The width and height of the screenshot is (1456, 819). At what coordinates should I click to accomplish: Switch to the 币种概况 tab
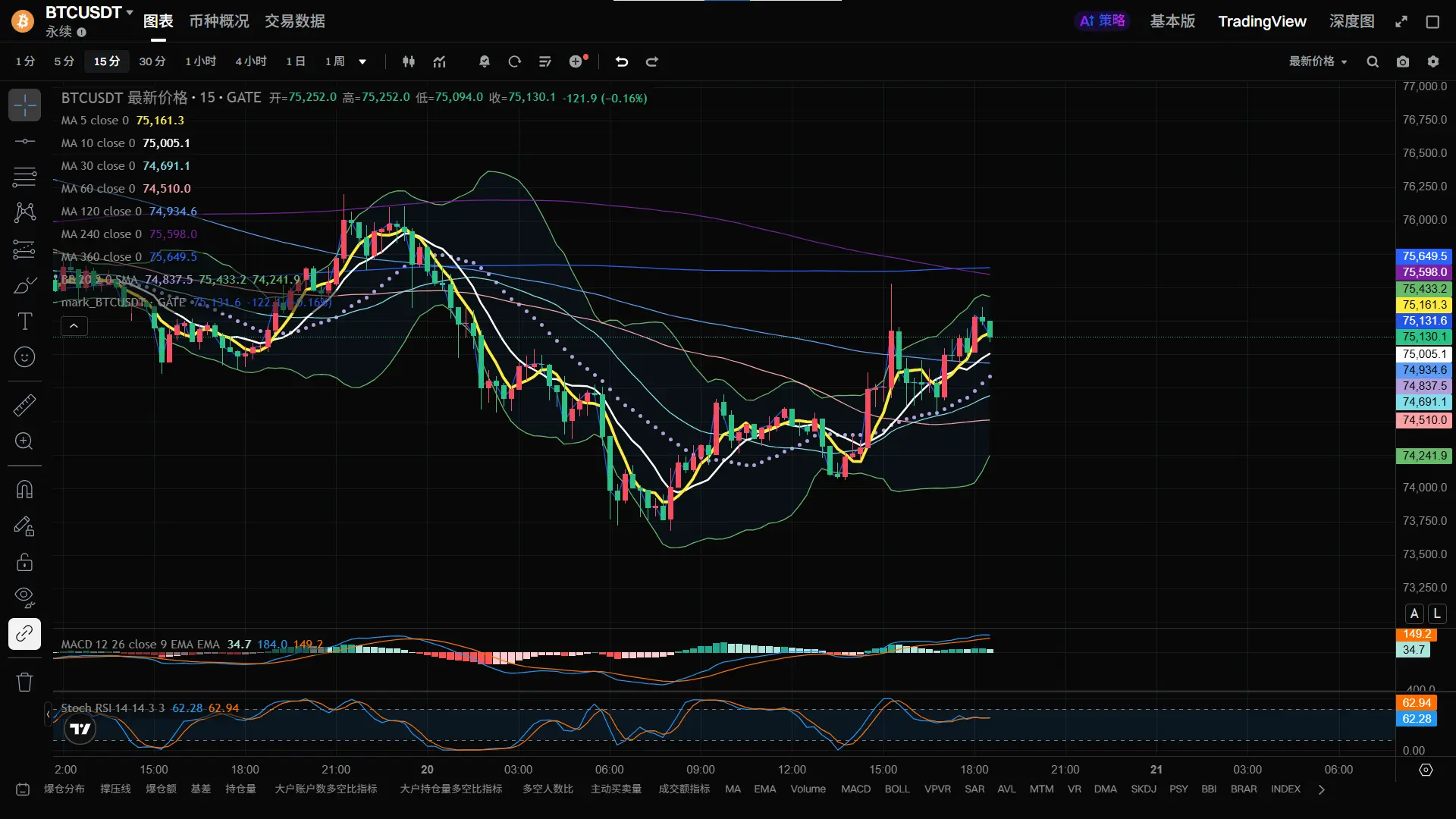(x=218, y=21)
